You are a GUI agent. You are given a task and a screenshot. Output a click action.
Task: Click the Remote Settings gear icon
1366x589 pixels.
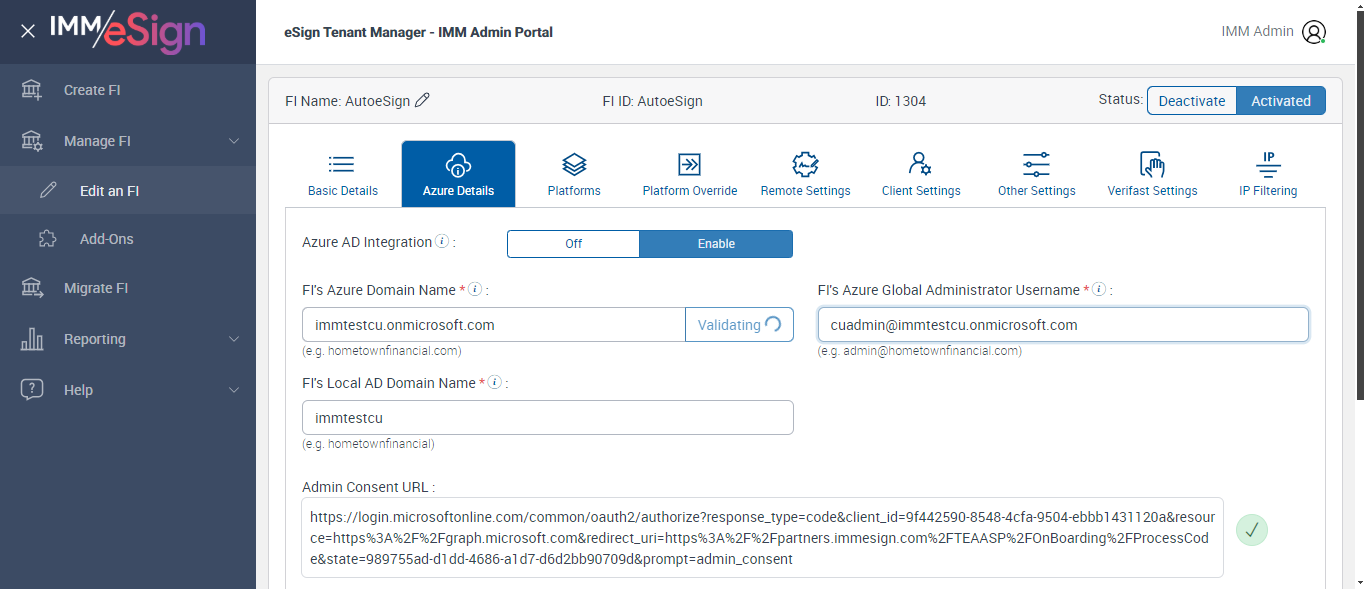pos(805,164)
